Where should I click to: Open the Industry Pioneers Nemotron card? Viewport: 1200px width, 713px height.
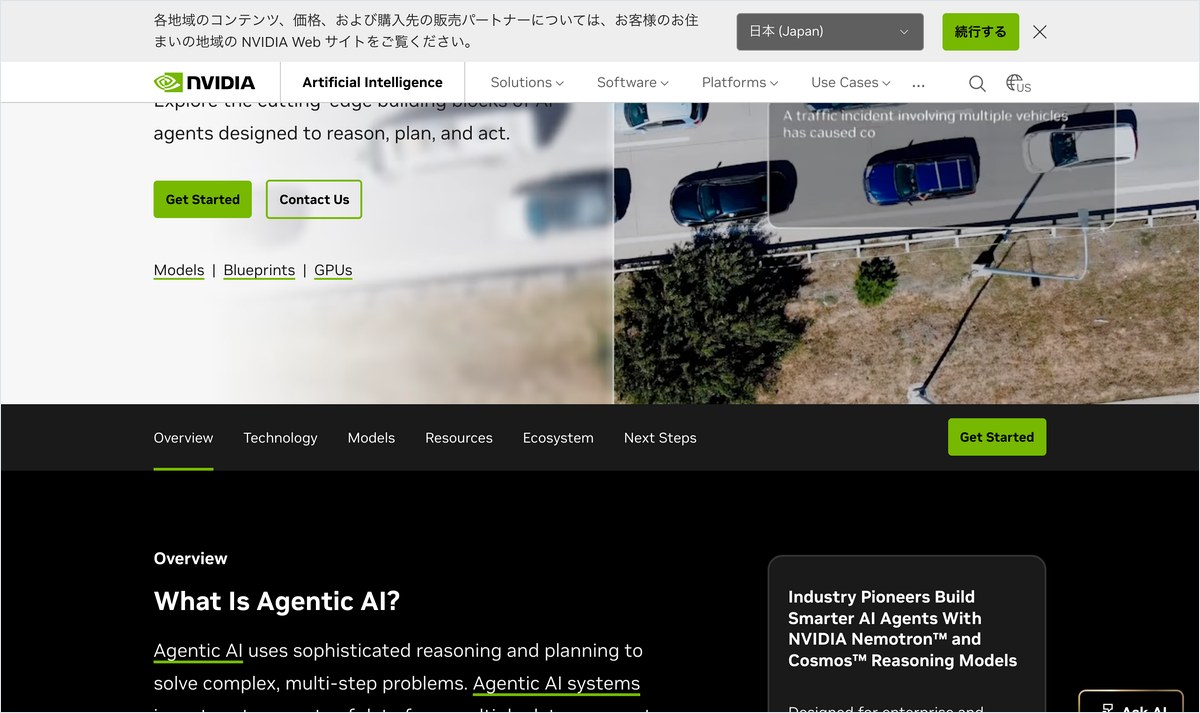coord(906,634)
